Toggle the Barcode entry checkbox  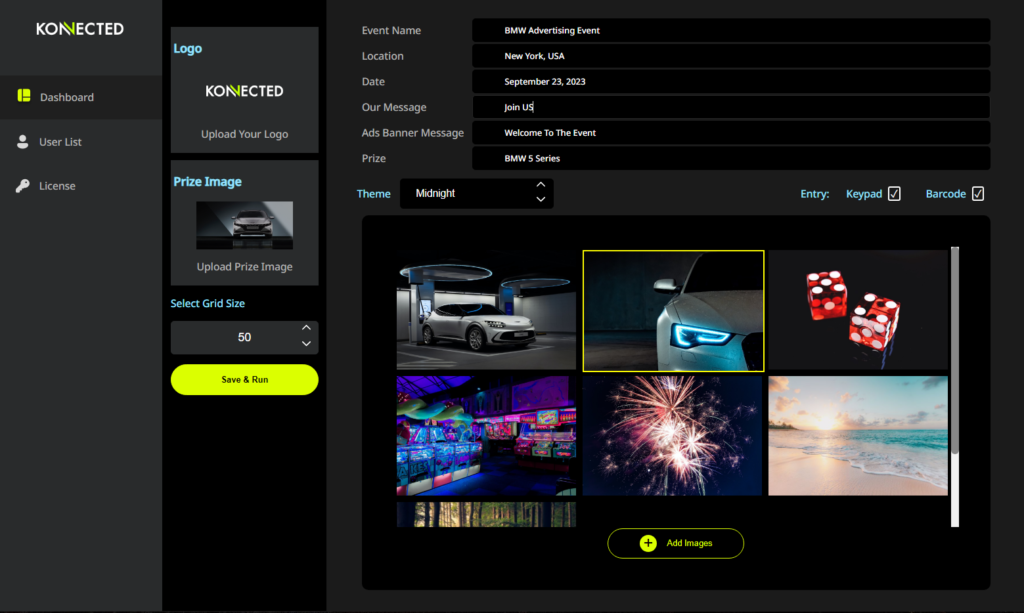pos(978,194)
